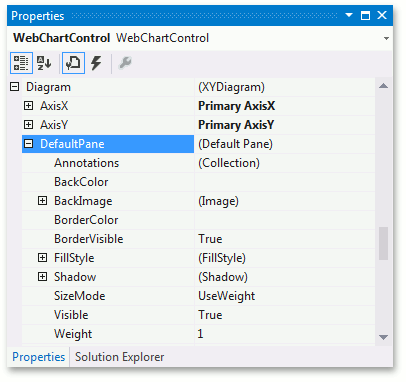Click the Property Pages wrench icon
The width and height of the screenshot is (406, 382).
(x=125, y=63)
